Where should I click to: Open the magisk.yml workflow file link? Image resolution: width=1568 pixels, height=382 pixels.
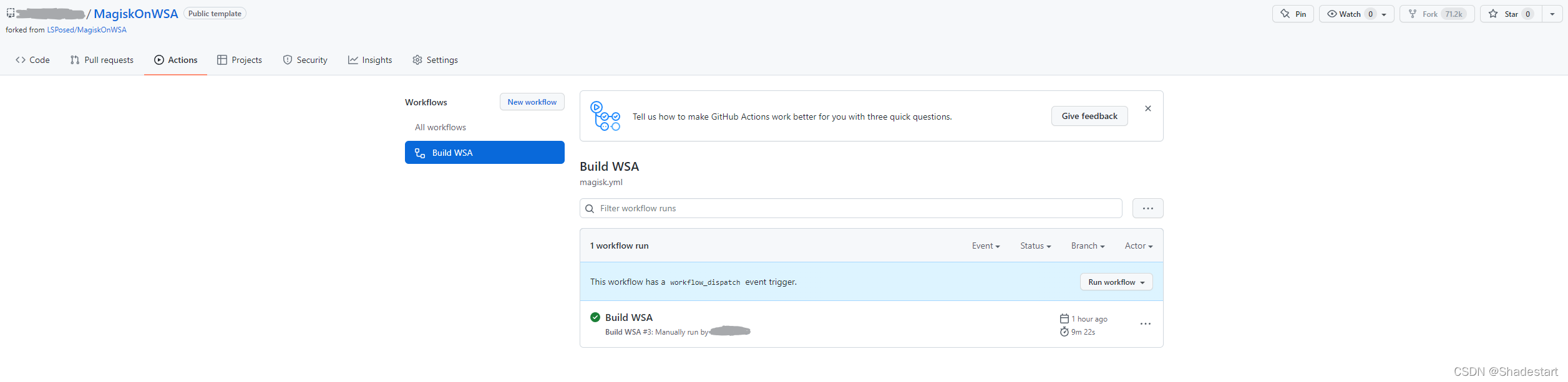point(601,182)
